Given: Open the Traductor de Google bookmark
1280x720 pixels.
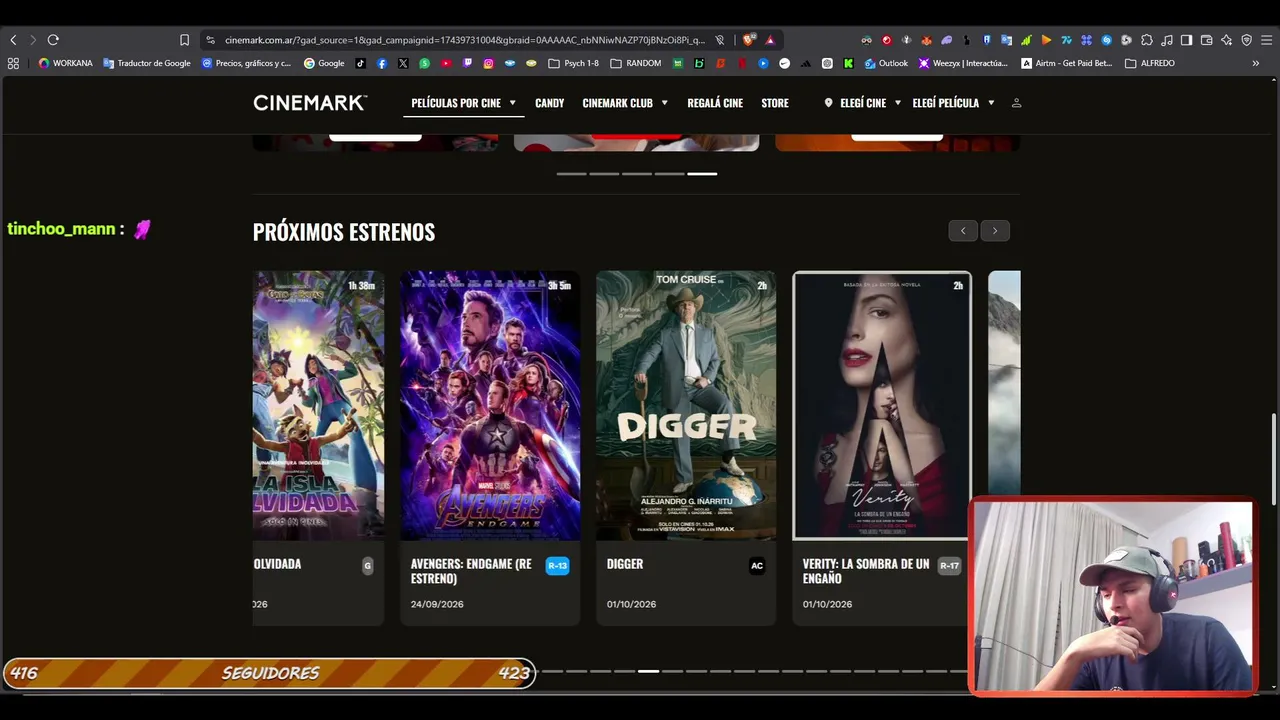Looking at the screenshot, I should [x=147, y=63].
